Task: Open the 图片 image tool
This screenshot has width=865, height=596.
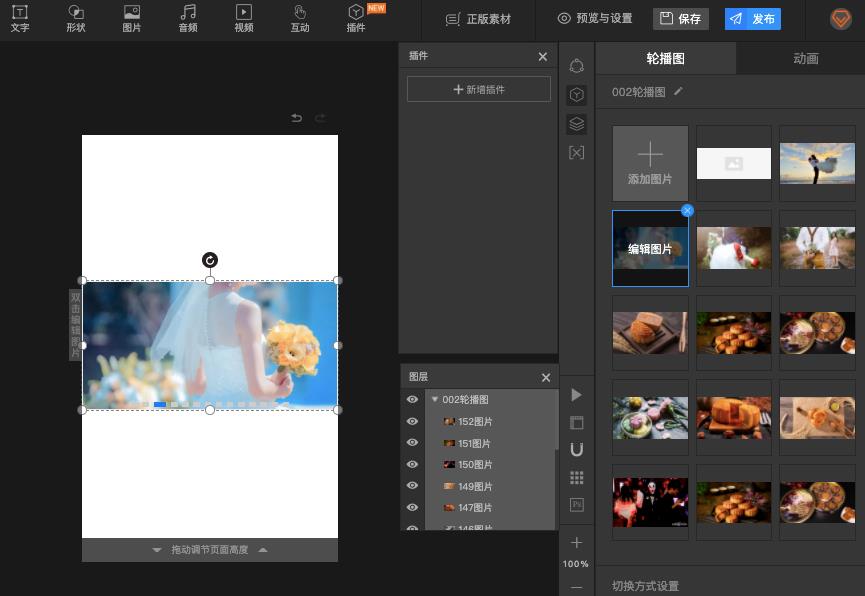Action: coord(131,19)
